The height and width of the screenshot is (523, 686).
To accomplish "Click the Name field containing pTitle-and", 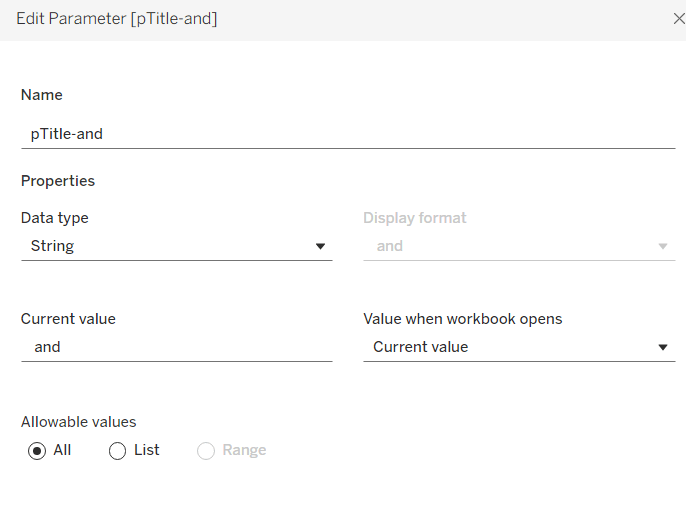I will [347, 133].
